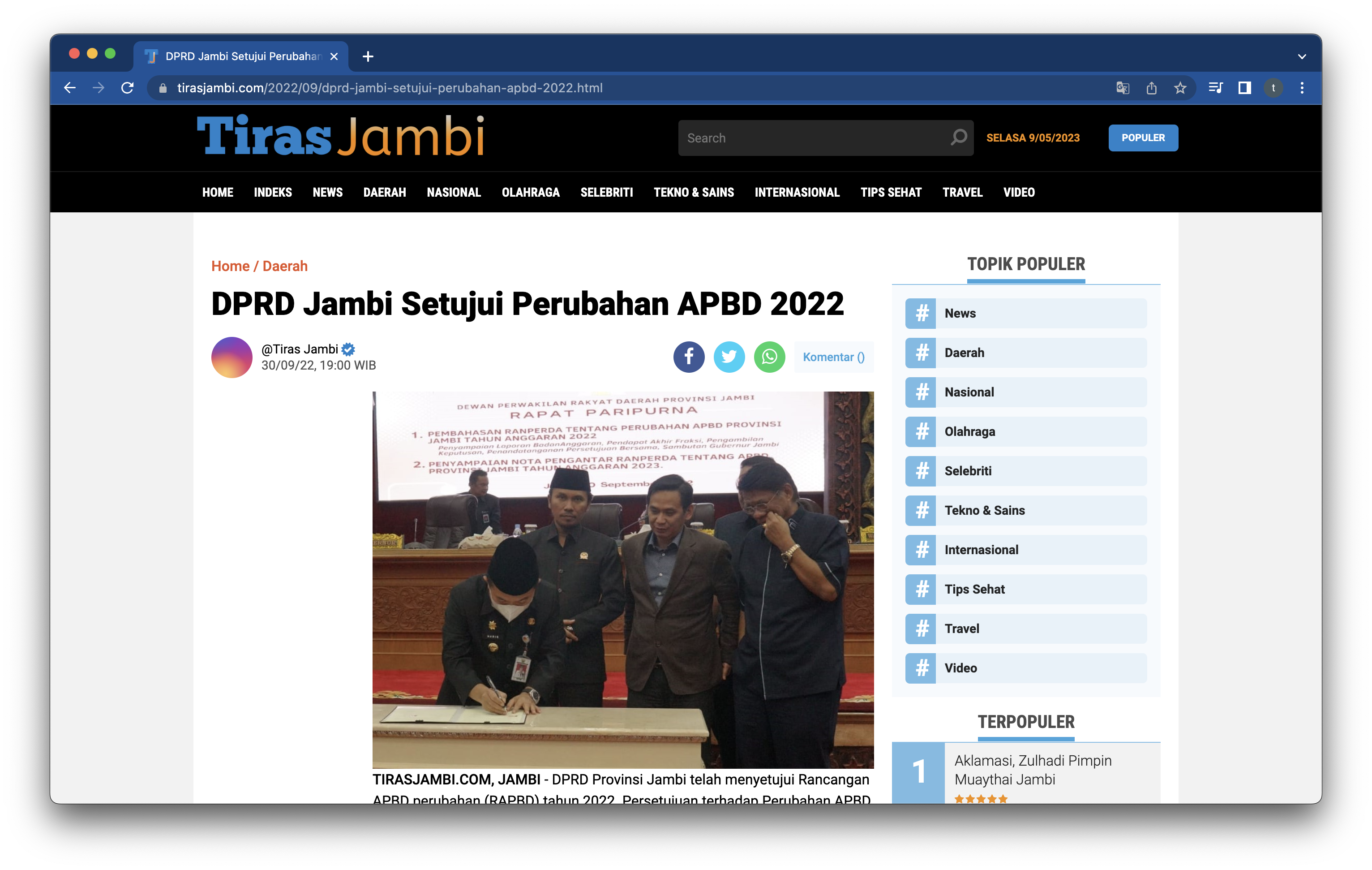Select Tekno & Sains popular topic
This screenshot has width=1372, height=870.
(1025, 510)
